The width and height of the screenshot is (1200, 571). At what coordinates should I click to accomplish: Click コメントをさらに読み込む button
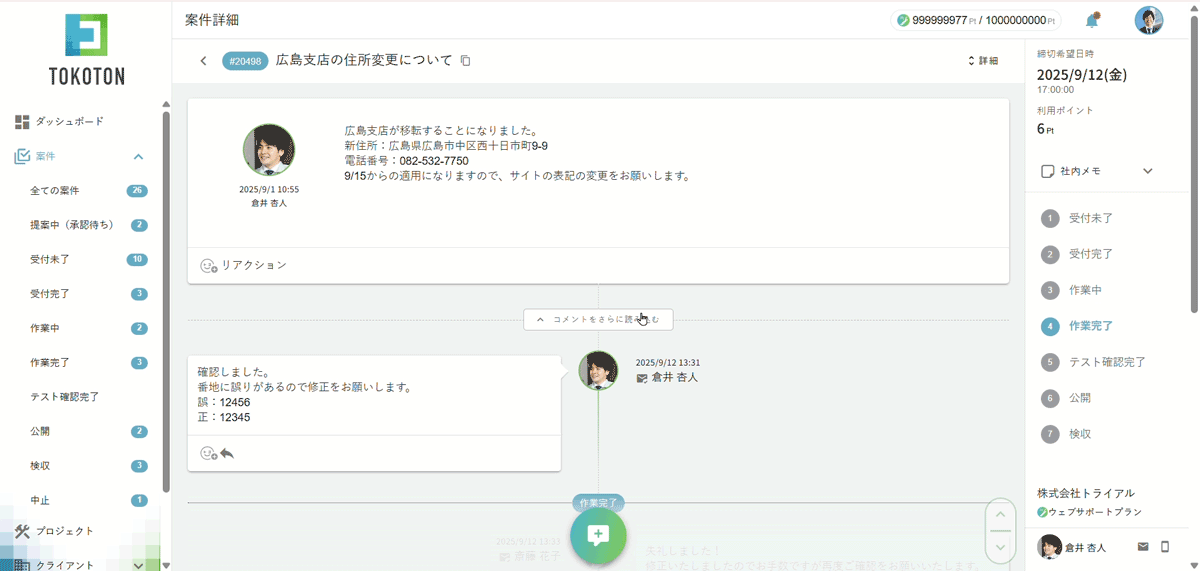pos(598,320)
